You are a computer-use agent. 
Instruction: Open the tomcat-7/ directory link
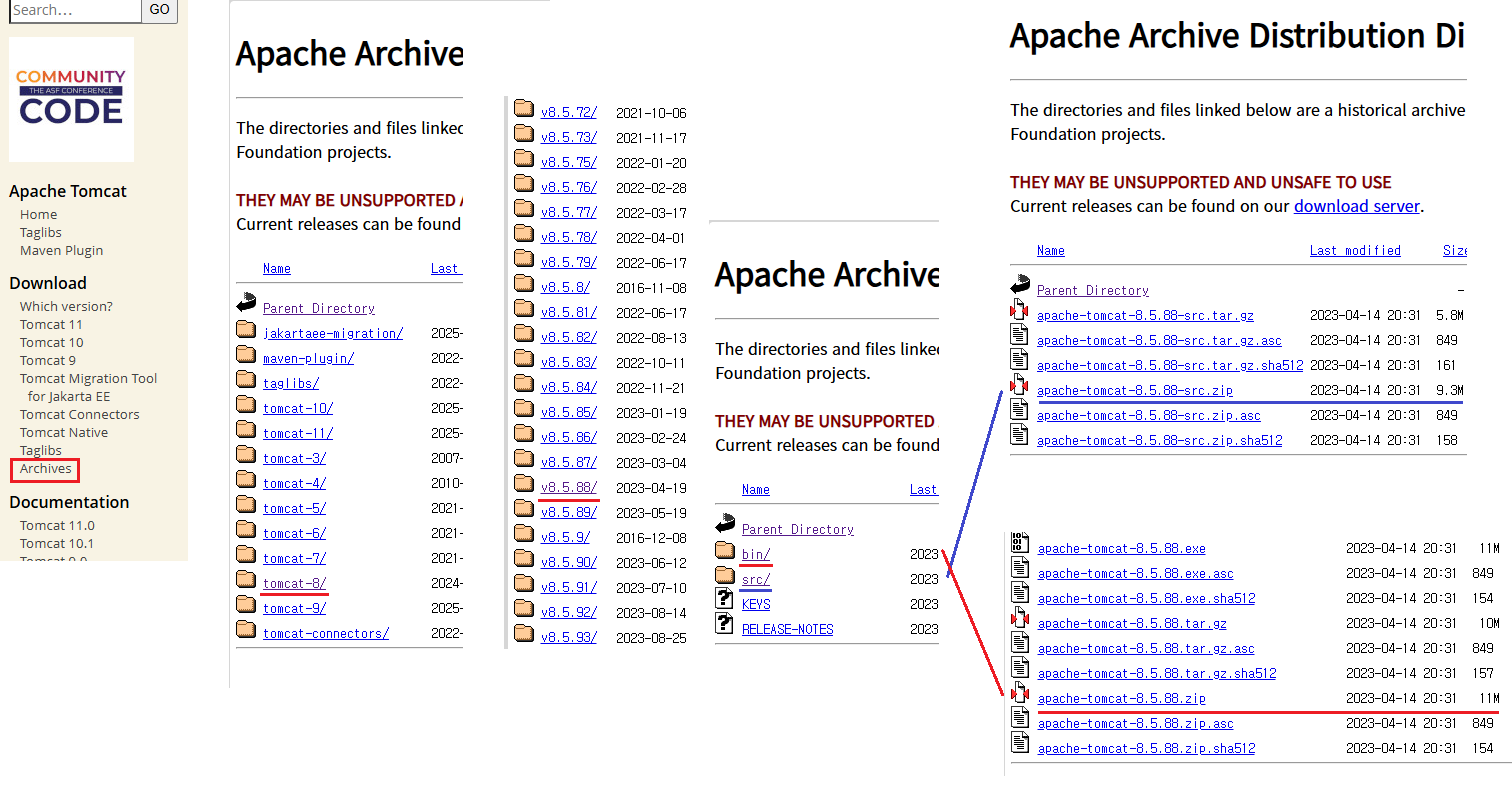pyautogui.click(x=294, y=559)
